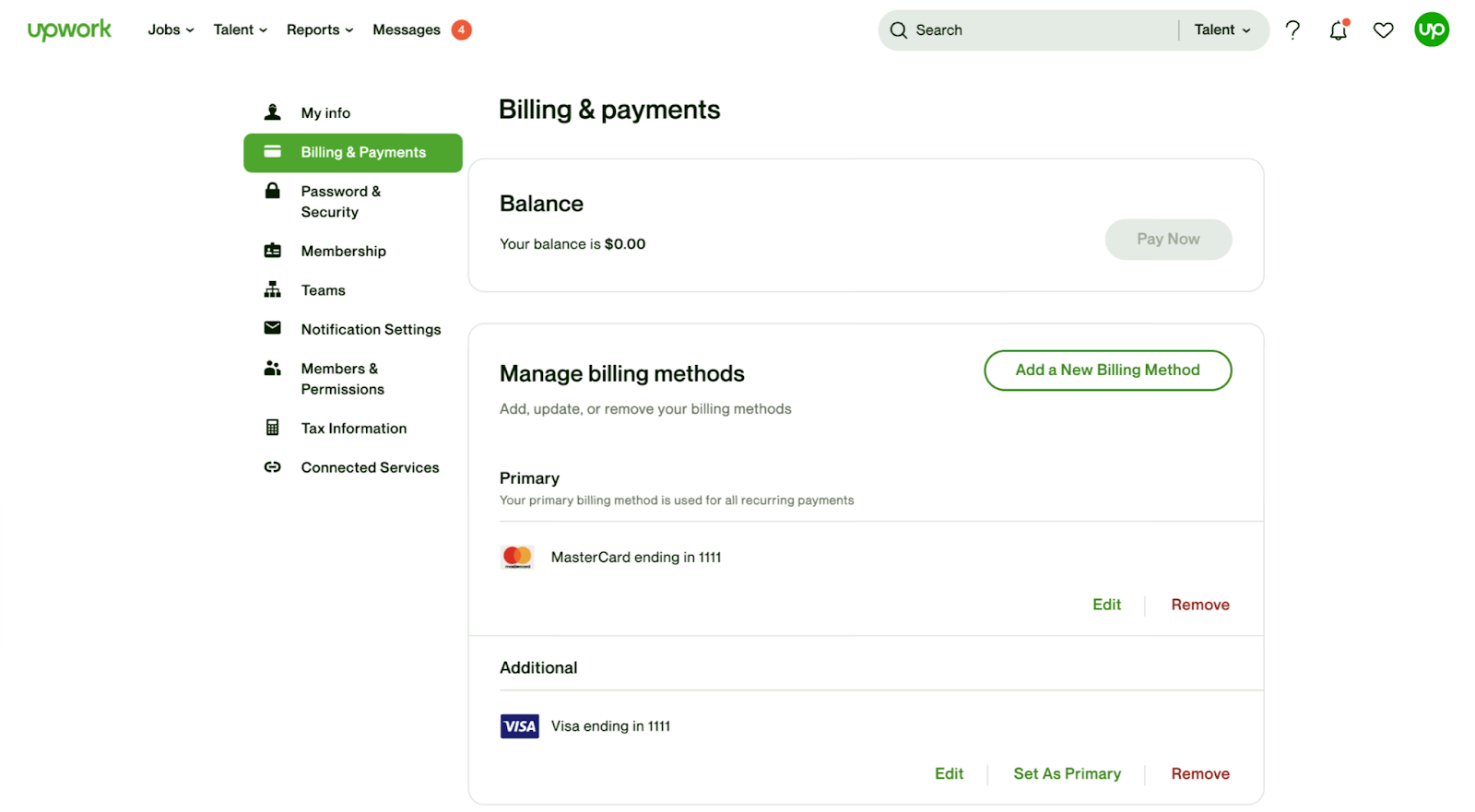Open the search category Talent selector

tap(1221, 29)
